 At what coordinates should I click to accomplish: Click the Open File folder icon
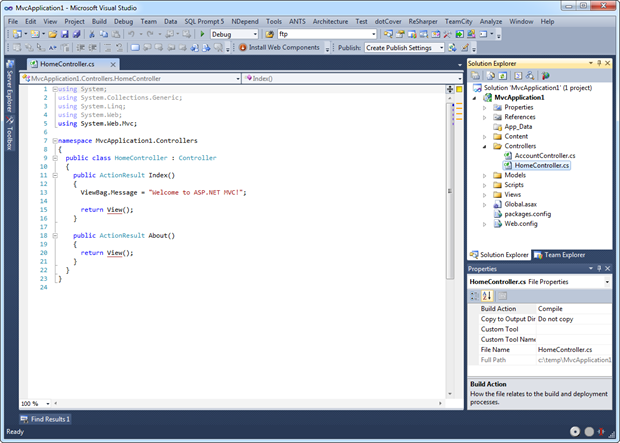53,34
